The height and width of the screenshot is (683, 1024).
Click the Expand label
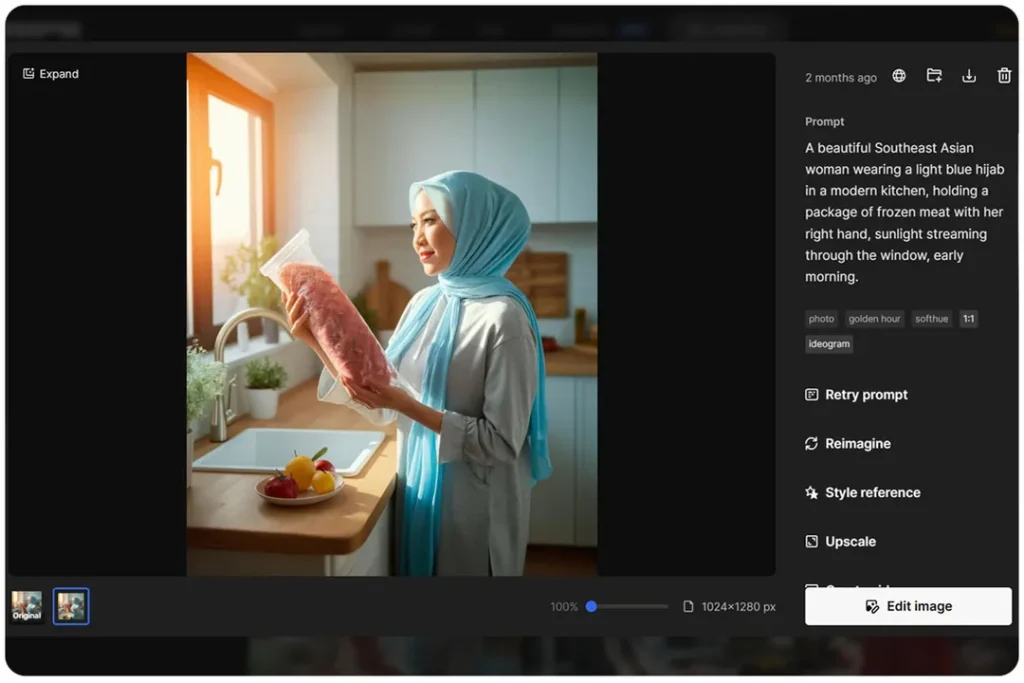(59, 74)
